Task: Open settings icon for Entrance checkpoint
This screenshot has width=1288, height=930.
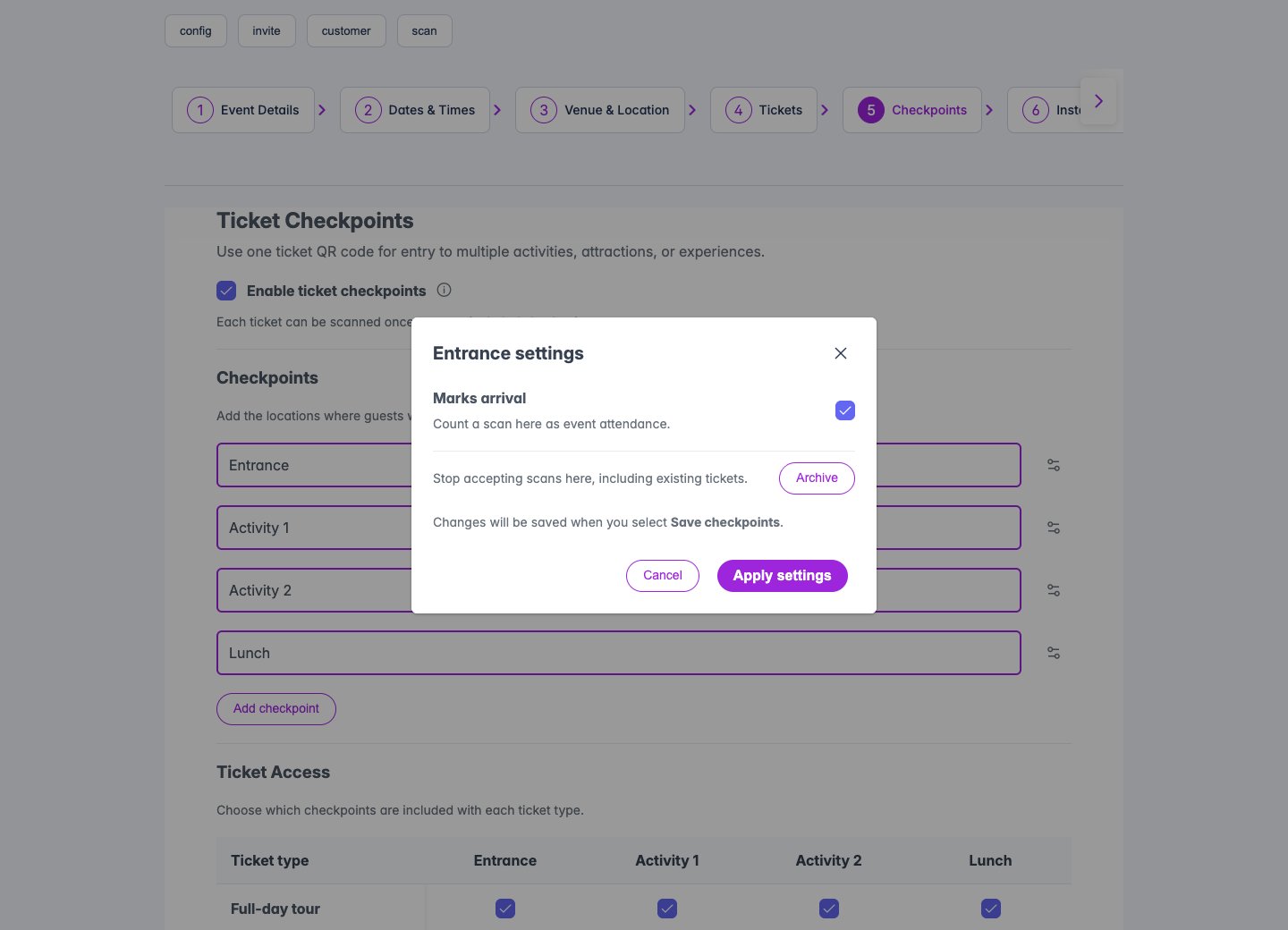Action: tap(1054, 465)
